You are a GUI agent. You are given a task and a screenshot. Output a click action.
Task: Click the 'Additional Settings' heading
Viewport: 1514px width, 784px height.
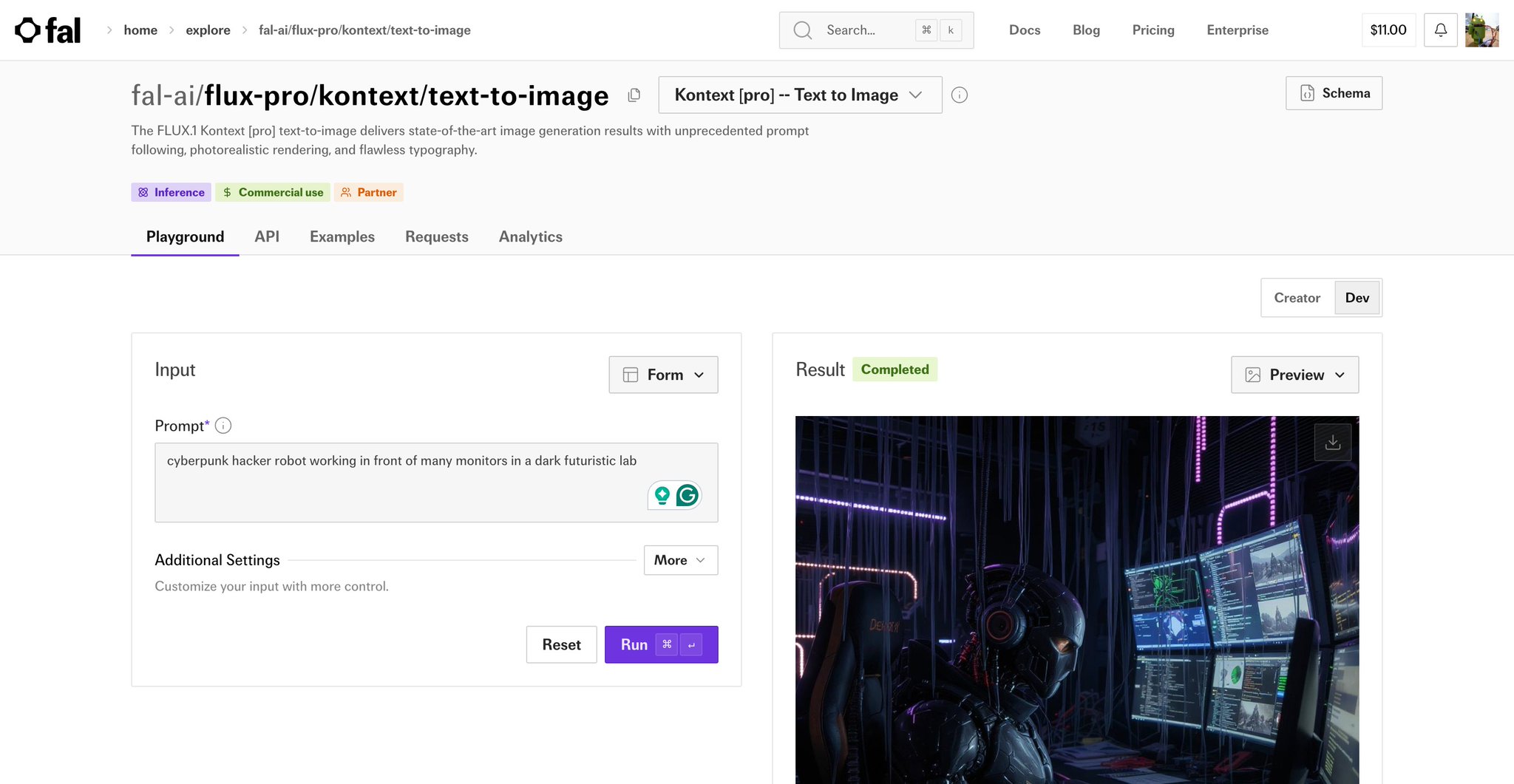[x=217, y=560]
